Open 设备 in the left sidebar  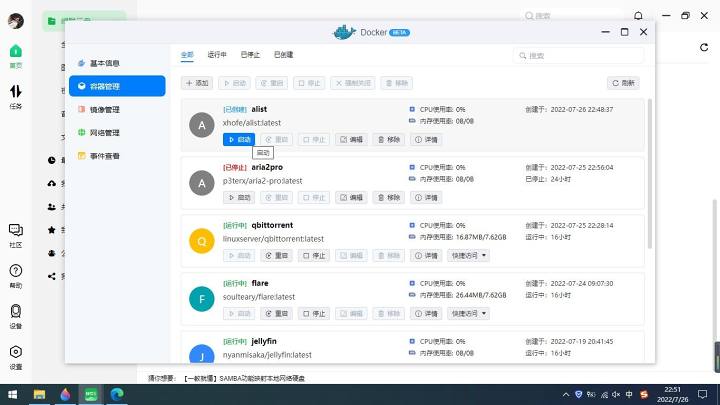[x=16, y=316]
